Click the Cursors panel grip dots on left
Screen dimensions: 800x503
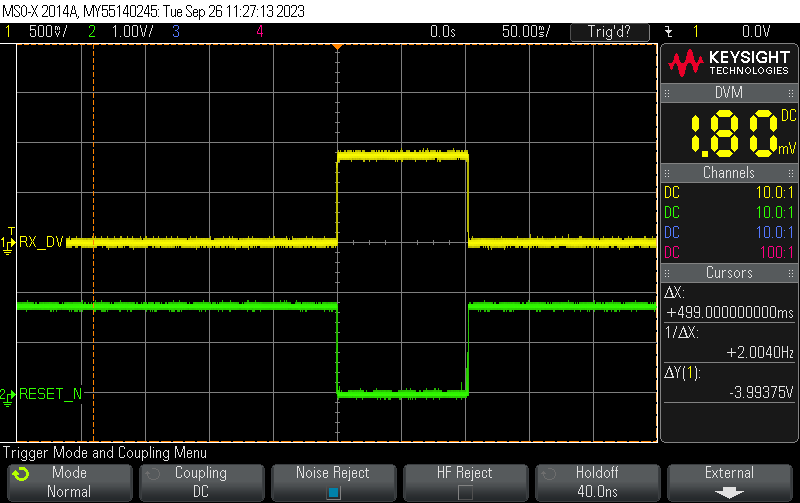coord(667,273)
